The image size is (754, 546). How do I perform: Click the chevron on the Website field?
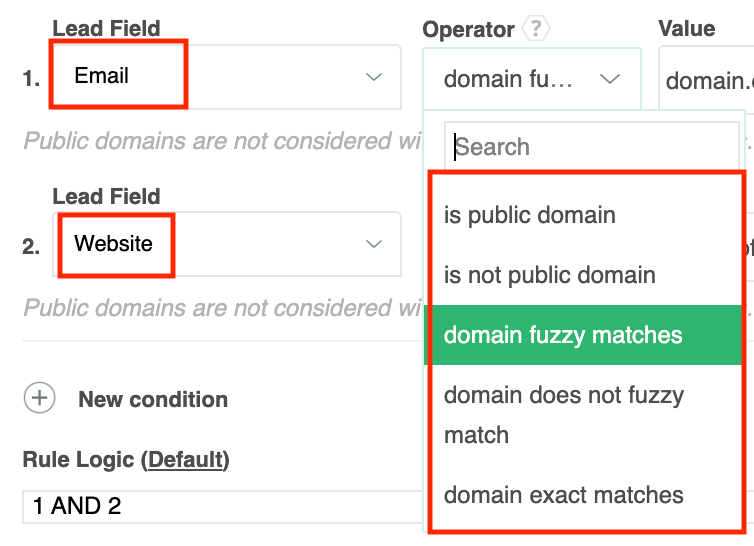pos(373,244)
